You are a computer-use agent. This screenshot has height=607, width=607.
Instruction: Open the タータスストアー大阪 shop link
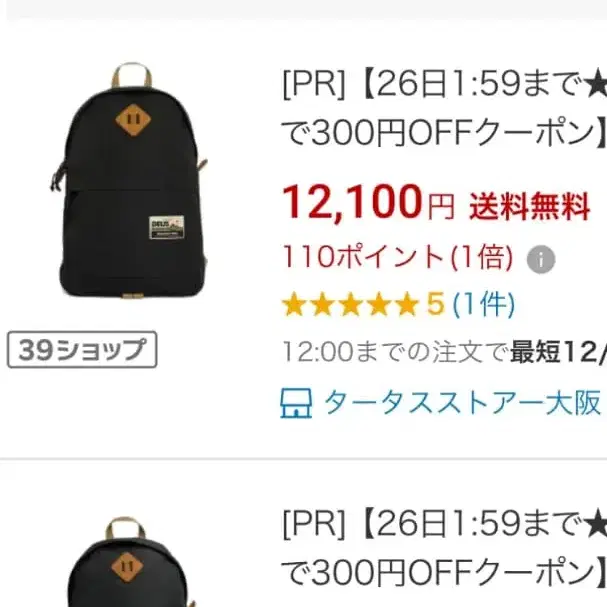(462, 403)
